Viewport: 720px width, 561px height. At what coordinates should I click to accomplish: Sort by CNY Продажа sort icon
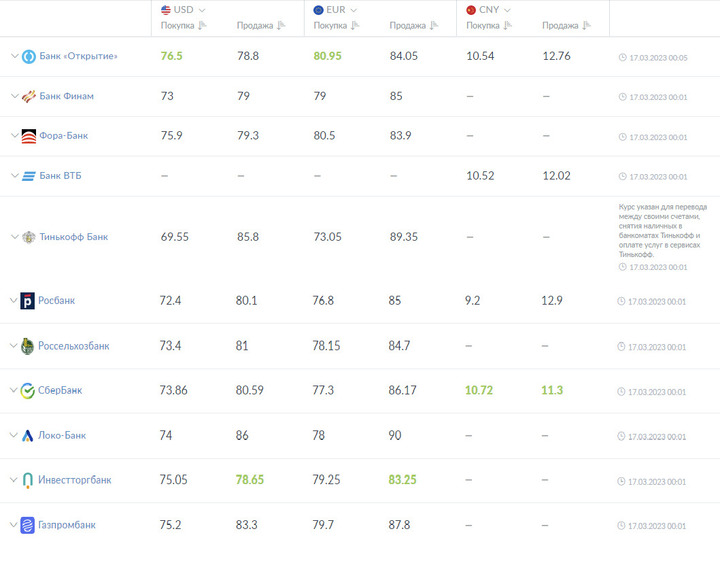[586, 25]
